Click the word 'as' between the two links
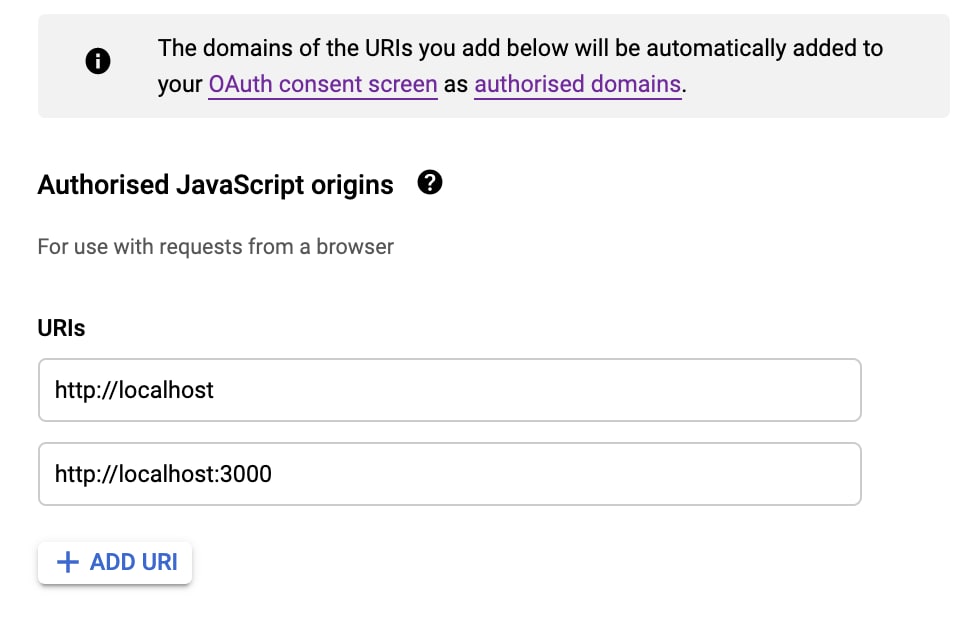Screen dimensions: 962x628 456,85
